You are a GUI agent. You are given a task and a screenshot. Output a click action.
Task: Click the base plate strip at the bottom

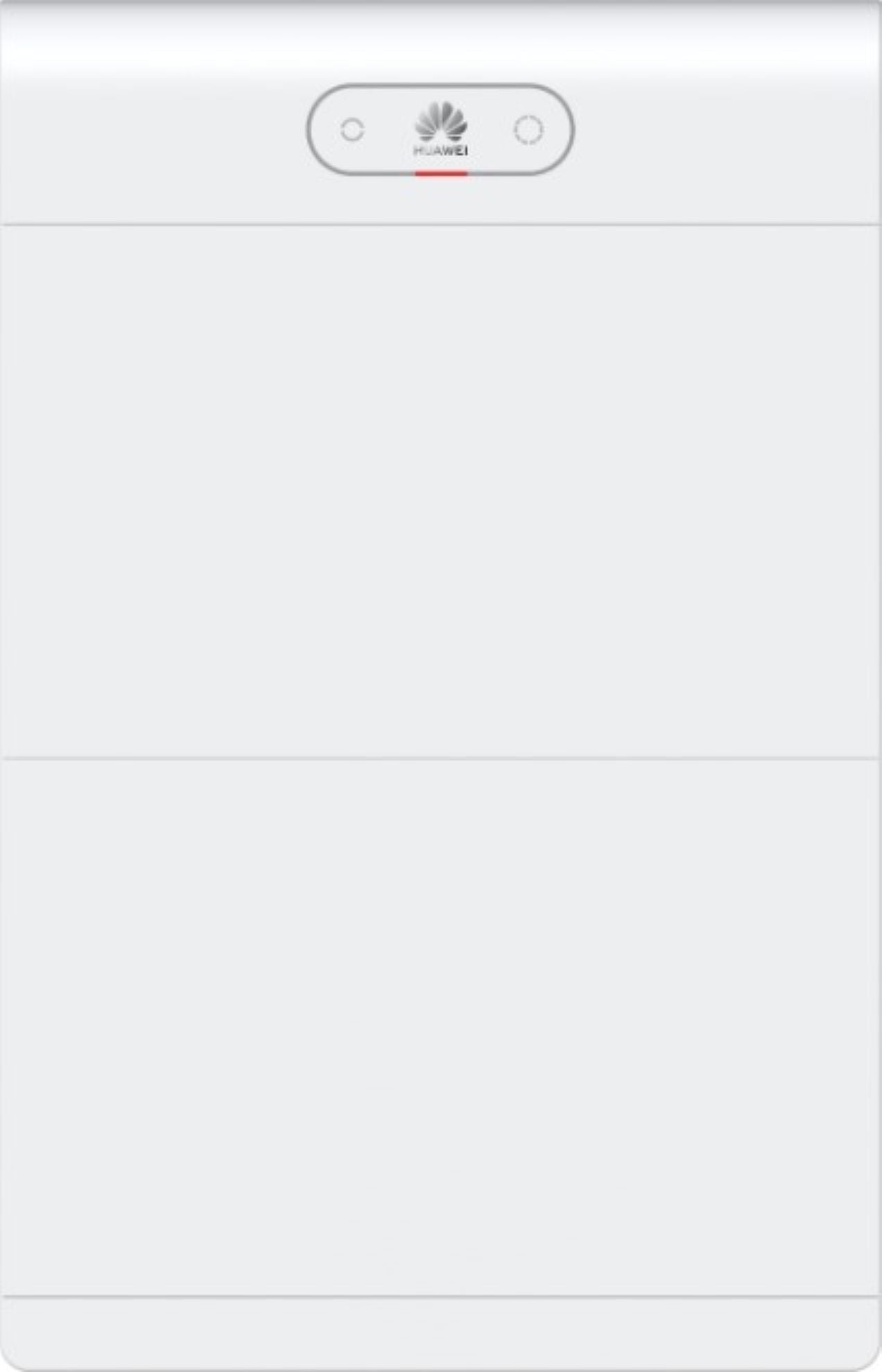point(441,1332)
